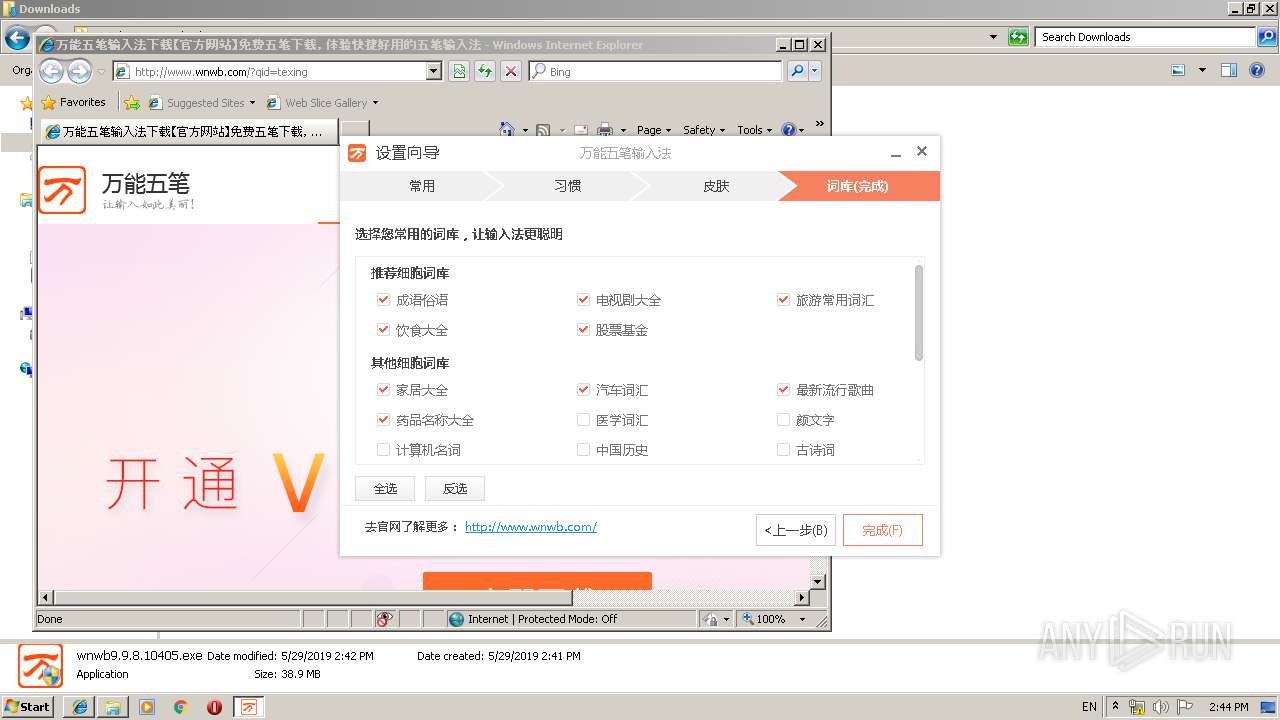Expand the Web Slice Gallery dropdown
The height and width of the screenshot is (720, 1280).
click(x=375, y=103)
